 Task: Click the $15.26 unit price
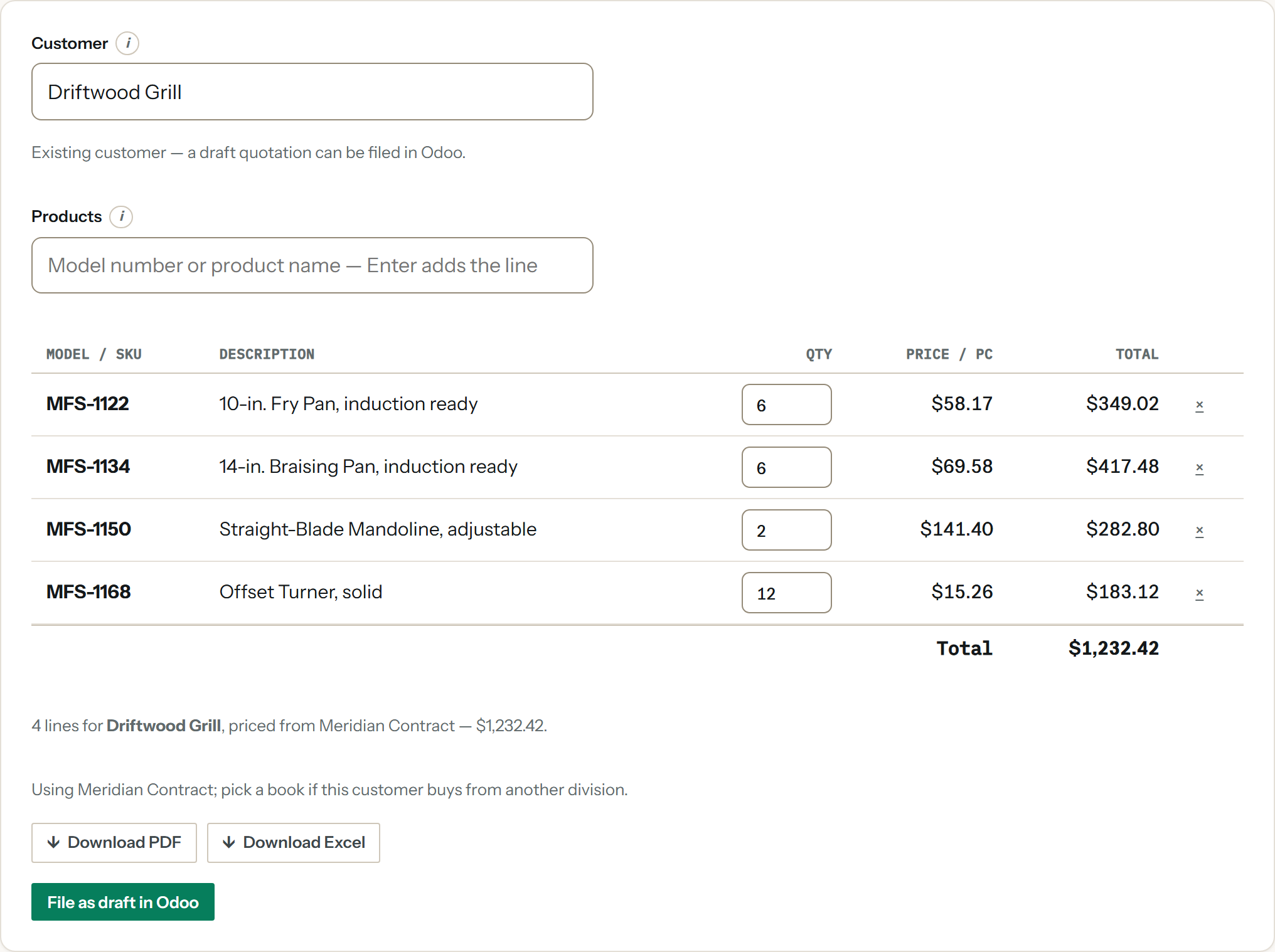click(962, 592)
